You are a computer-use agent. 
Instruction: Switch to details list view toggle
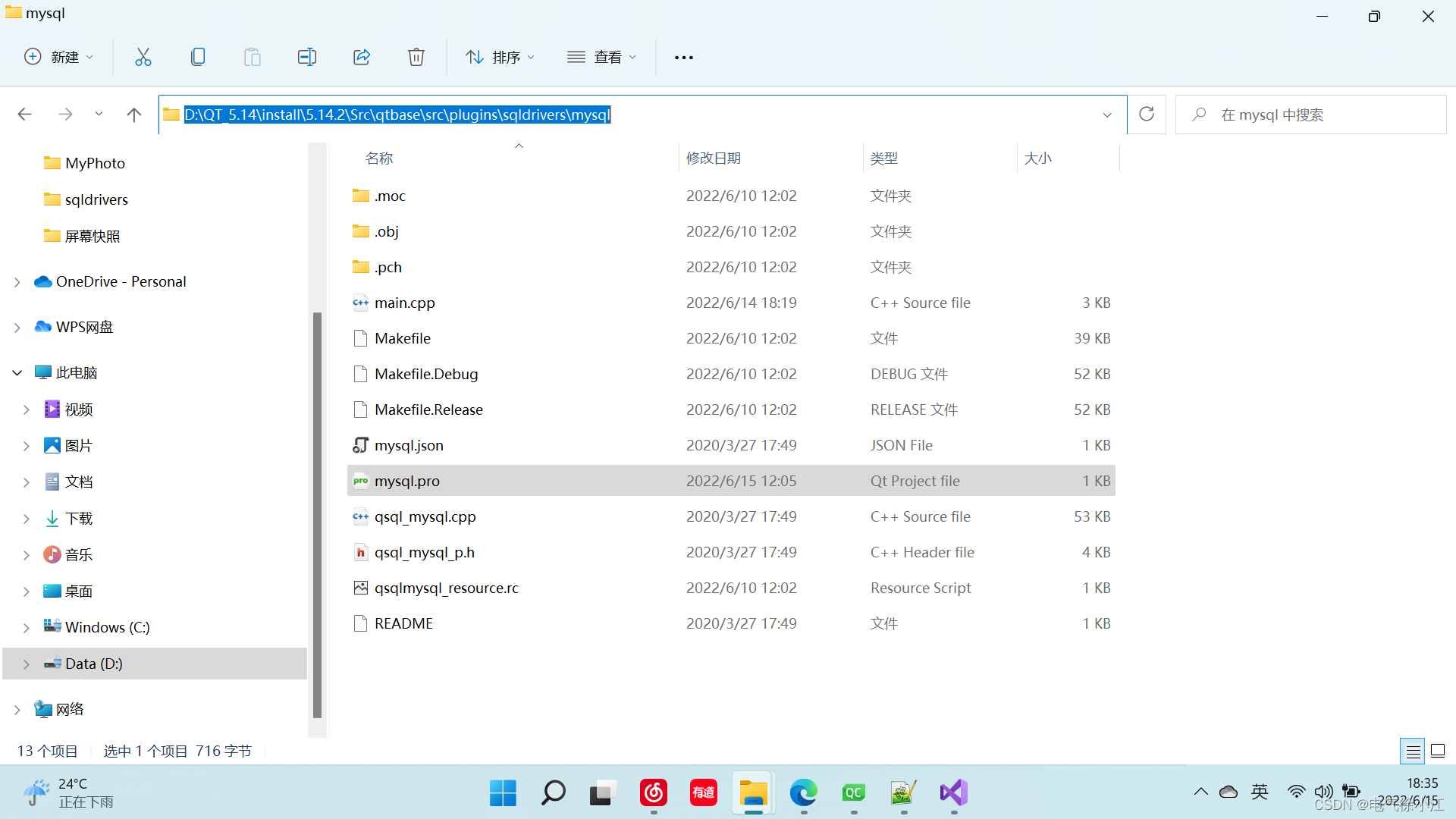pos(1413,751)
